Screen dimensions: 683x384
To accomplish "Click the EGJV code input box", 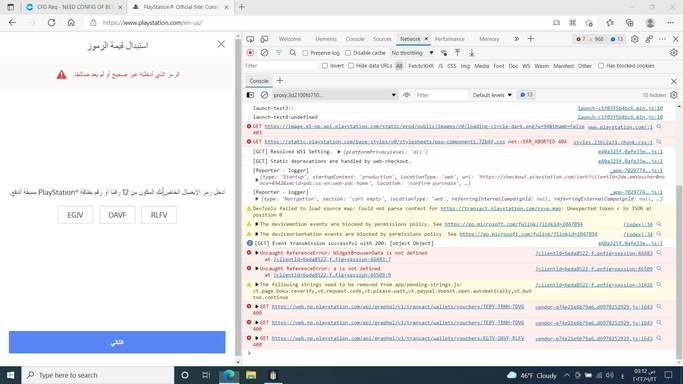I will [x=75, y=215].
